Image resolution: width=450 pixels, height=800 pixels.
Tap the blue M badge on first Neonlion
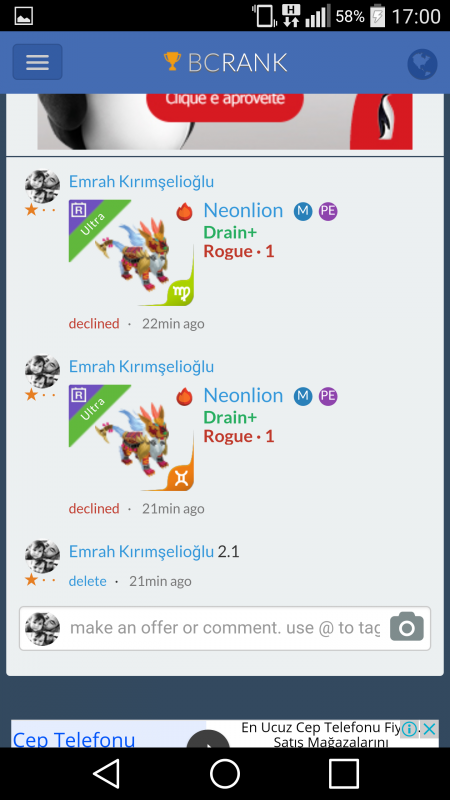[x=303, y=211]
